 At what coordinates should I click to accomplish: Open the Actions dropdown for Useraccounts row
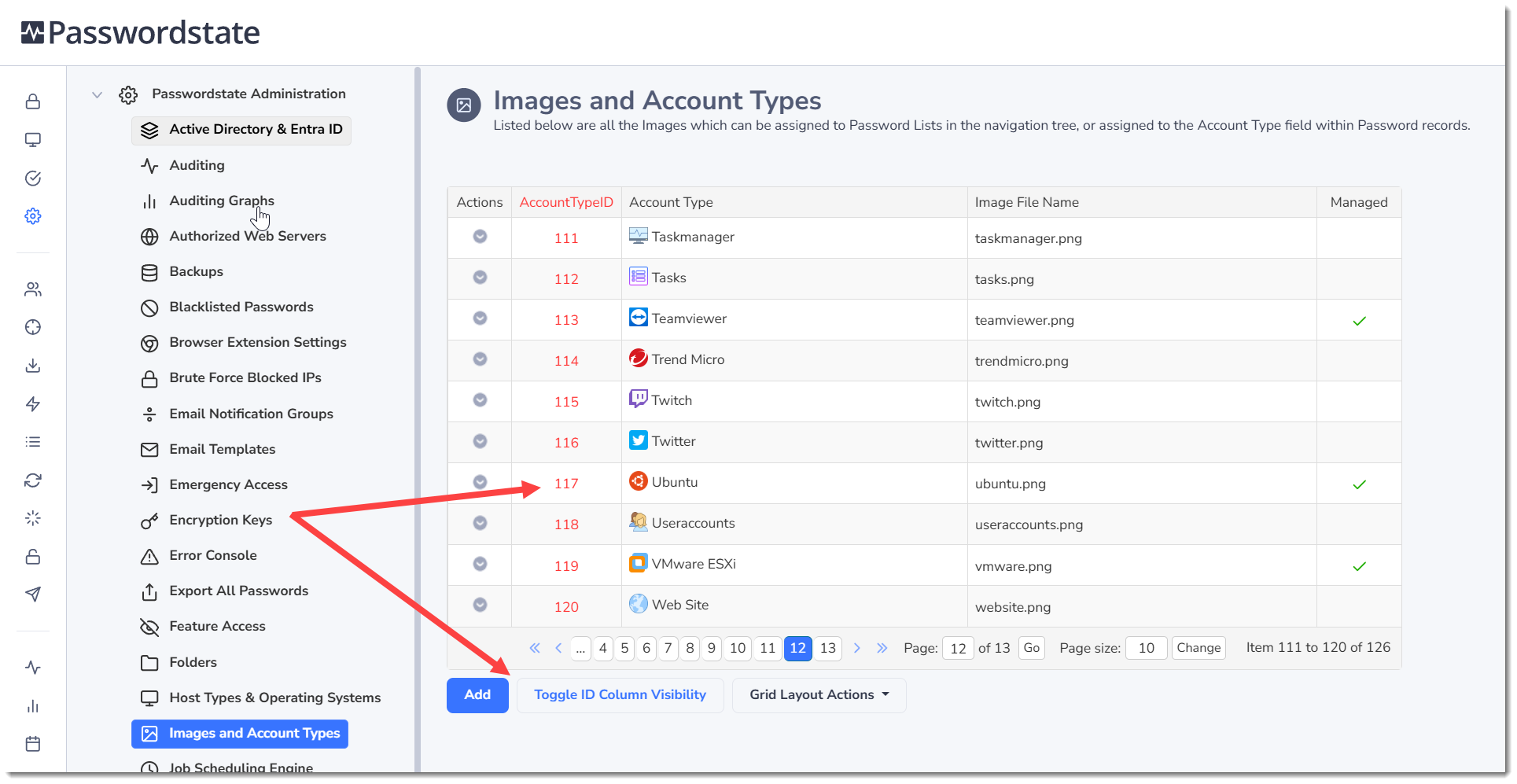[x=480, y=523]
